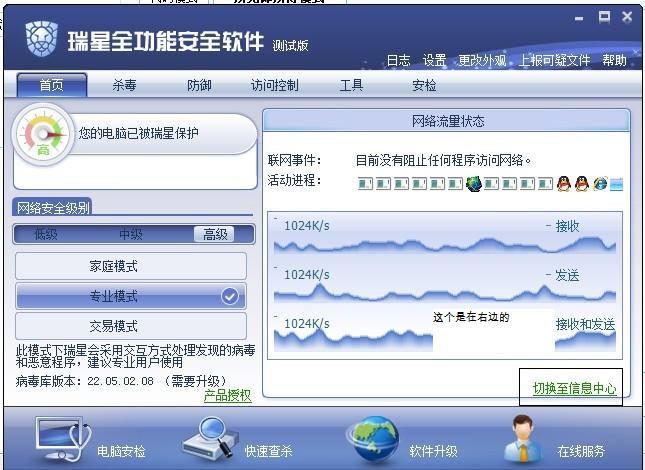Screen dimensions: 645x470
Task: Click the generic process icon just after the globe
Action: pos(492,183)
